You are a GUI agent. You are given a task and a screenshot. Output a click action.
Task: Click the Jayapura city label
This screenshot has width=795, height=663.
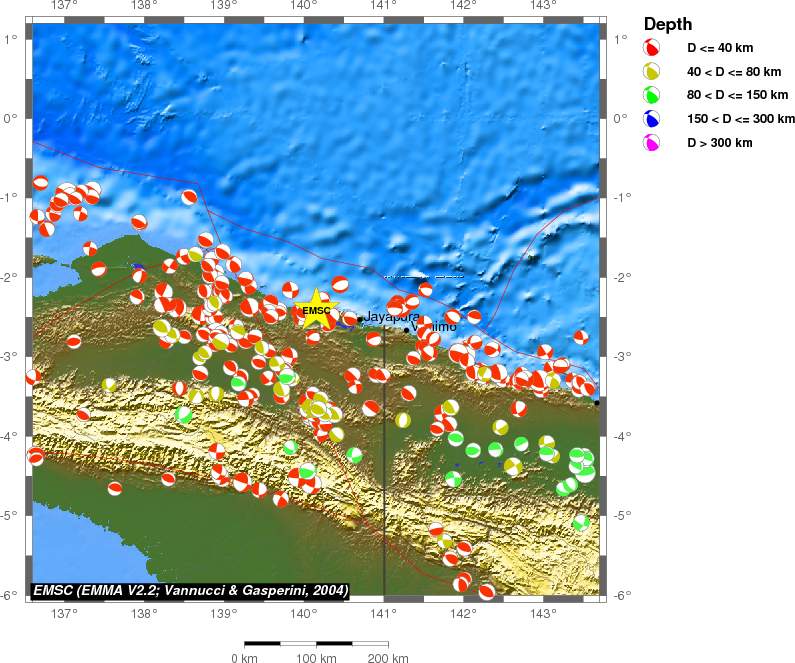pos(385,317)
